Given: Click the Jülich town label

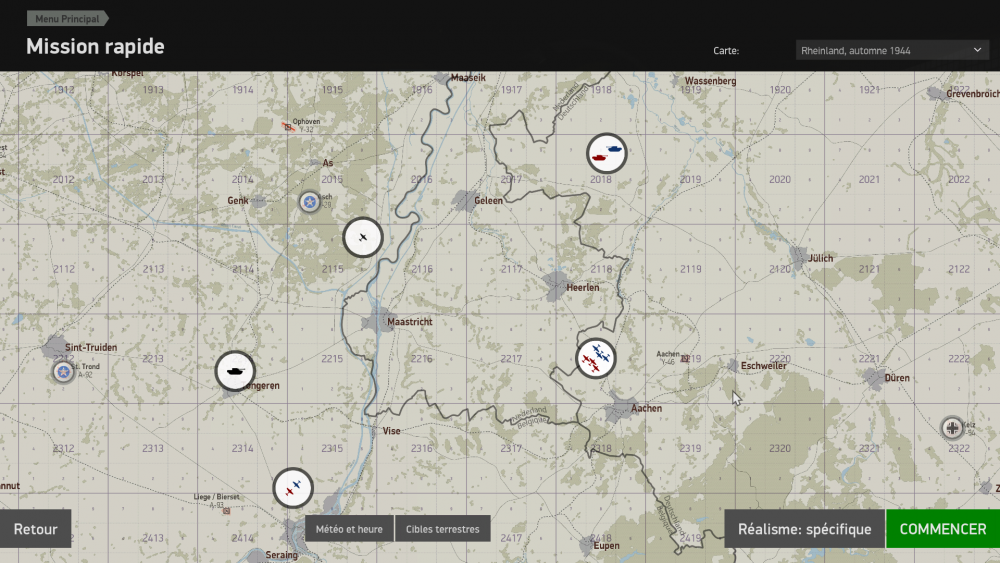Looking at the screenshot, I should (820, 258).
